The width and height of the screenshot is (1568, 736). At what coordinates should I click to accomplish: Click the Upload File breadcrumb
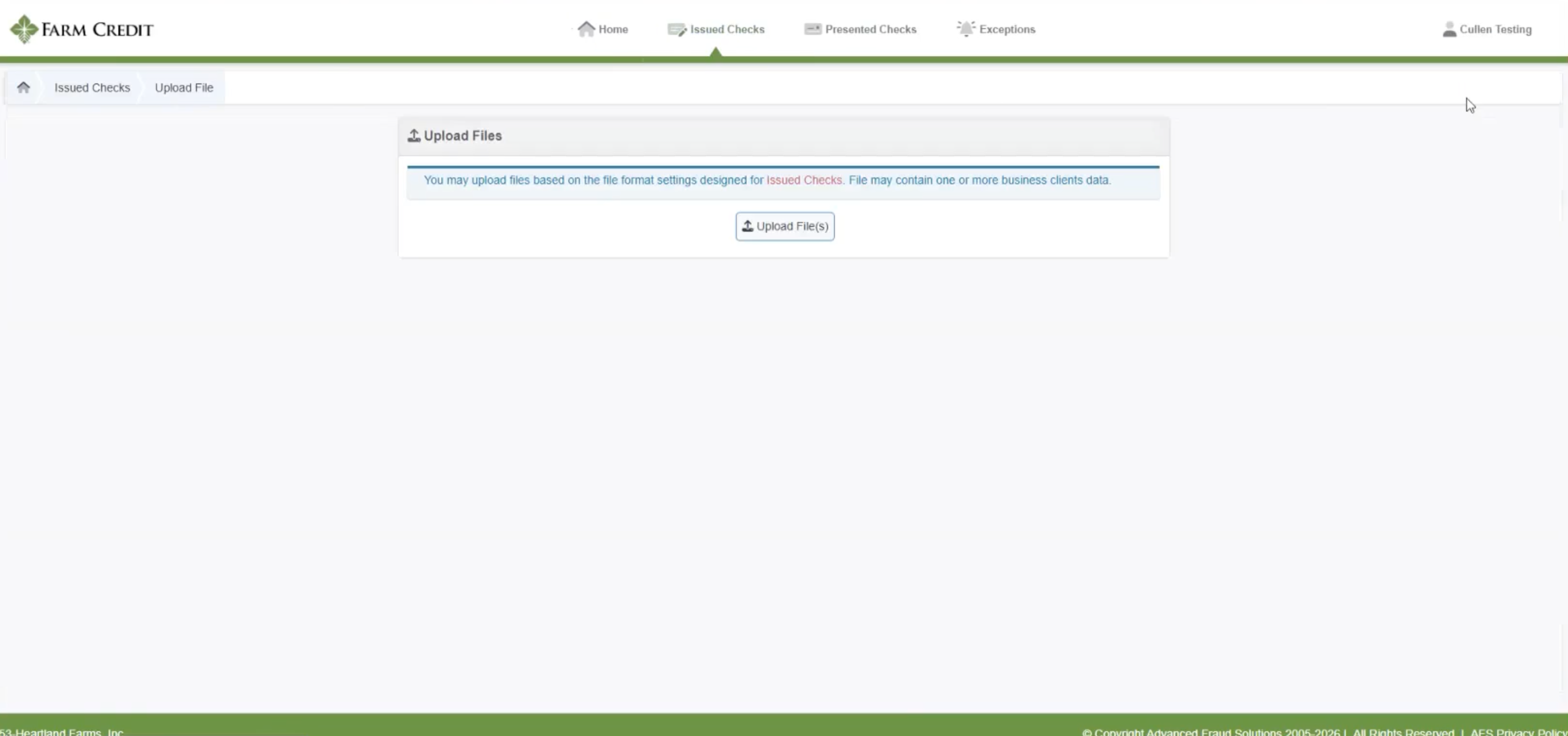click(184, 88)
